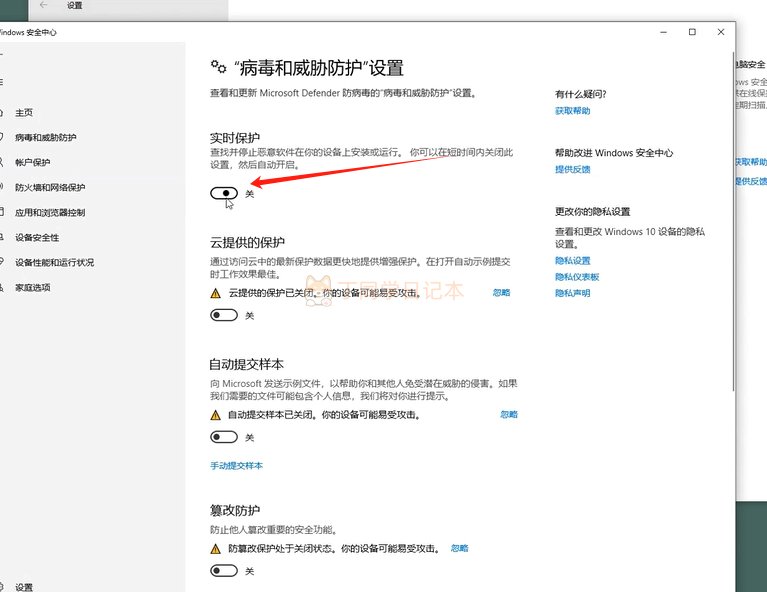Open the 隐私仪表板 link
The width and height of the screenshot is (767, 592).
coord(577,277)
